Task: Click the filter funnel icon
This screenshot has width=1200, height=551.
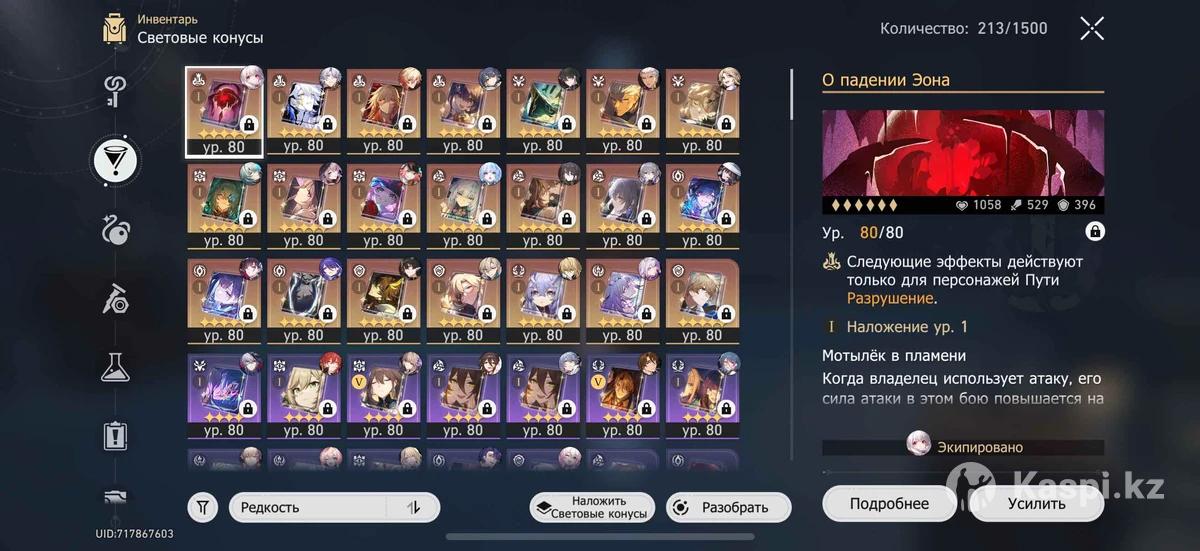Action: (x=202, y=507)
